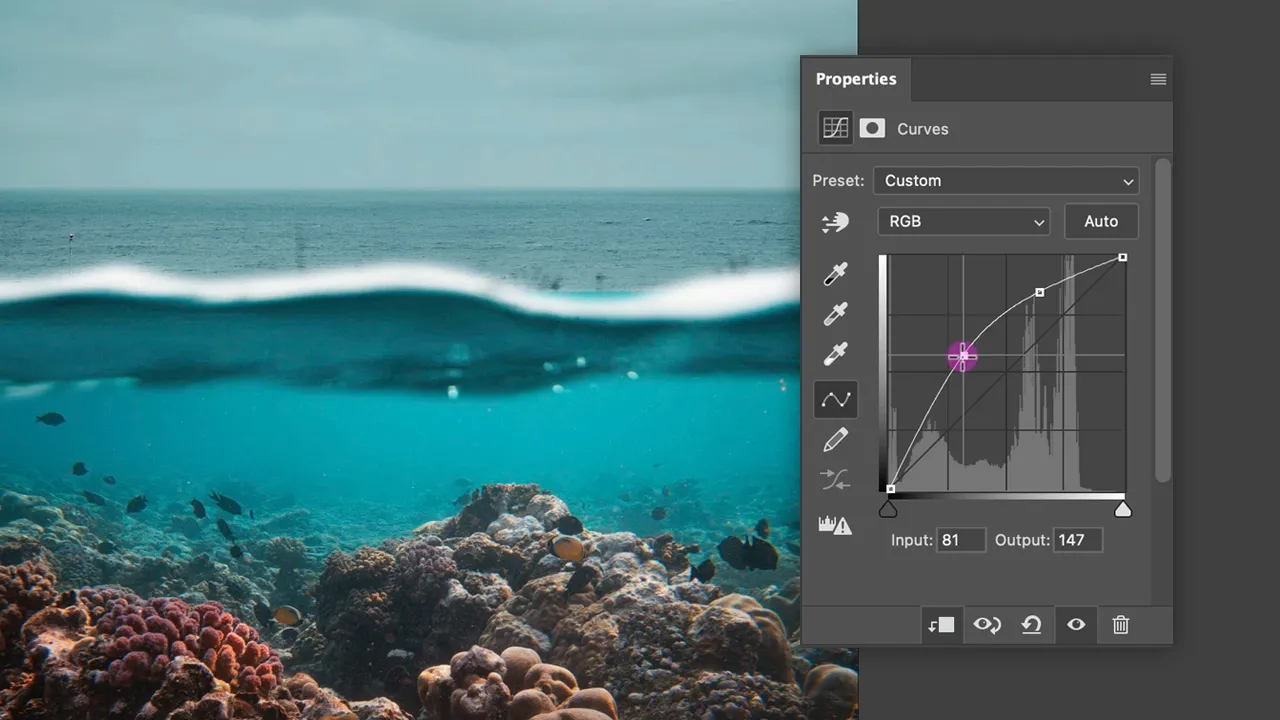Click the black point input slider
Viewport: 1280px width, 720px height.
888,510
